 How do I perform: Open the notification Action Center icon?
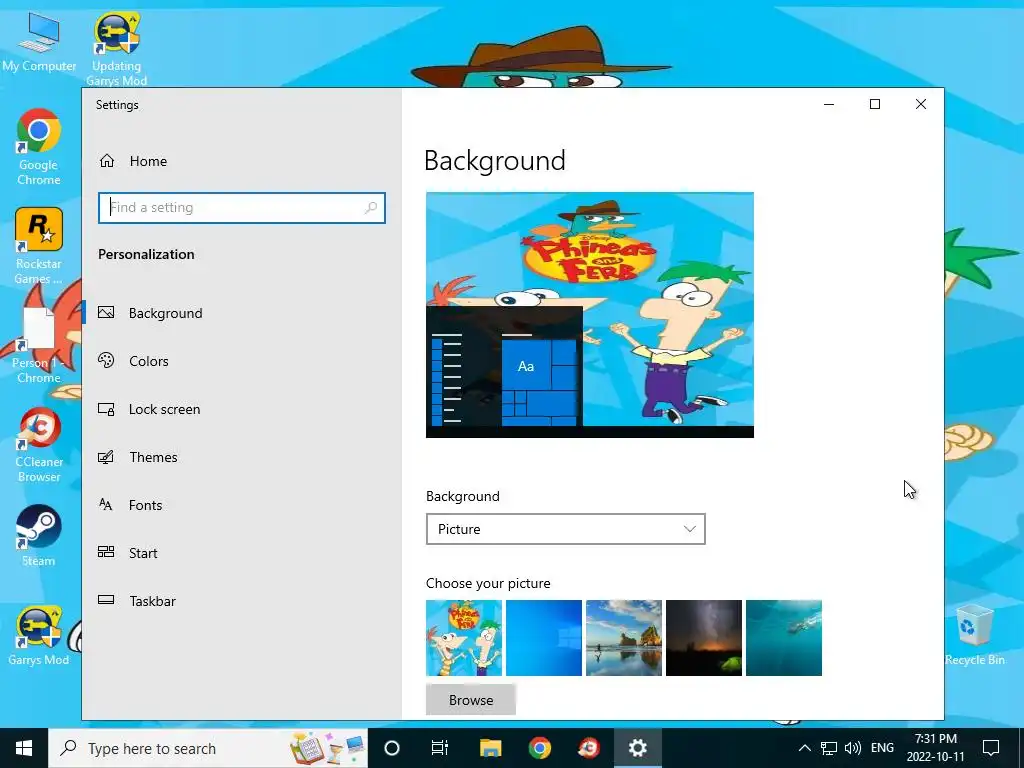[991, 748]
